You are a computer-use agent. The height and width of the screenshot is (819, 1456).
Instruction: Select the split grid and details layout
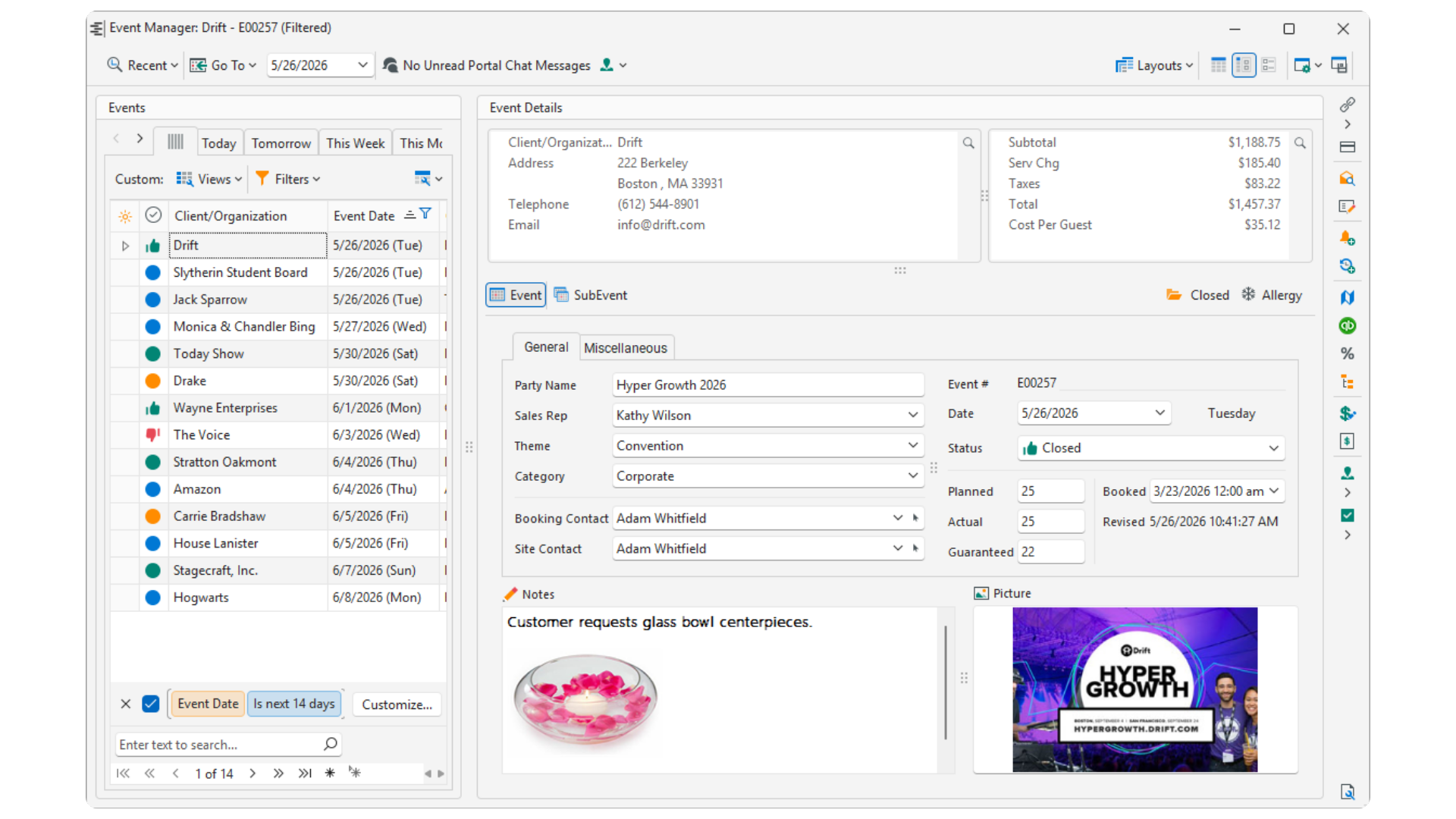pos(1244,65)
